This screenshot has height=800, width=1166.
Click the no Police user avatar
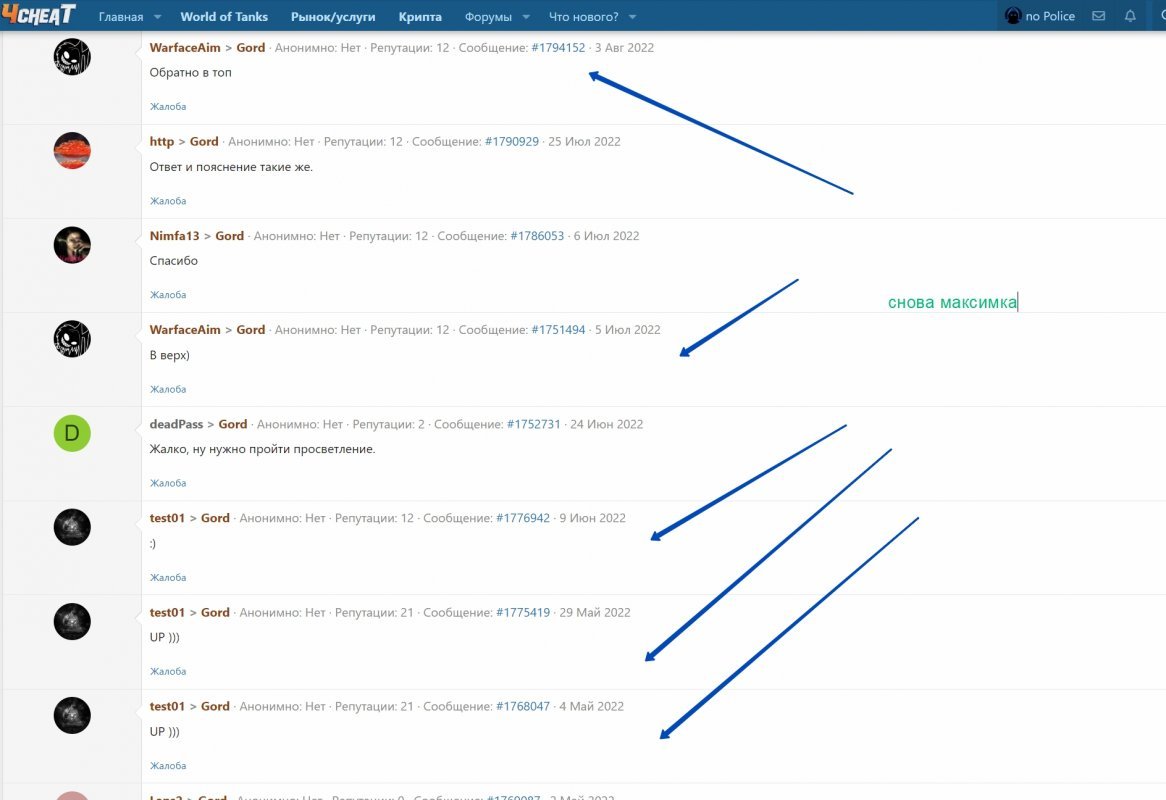pos(1013,17)
